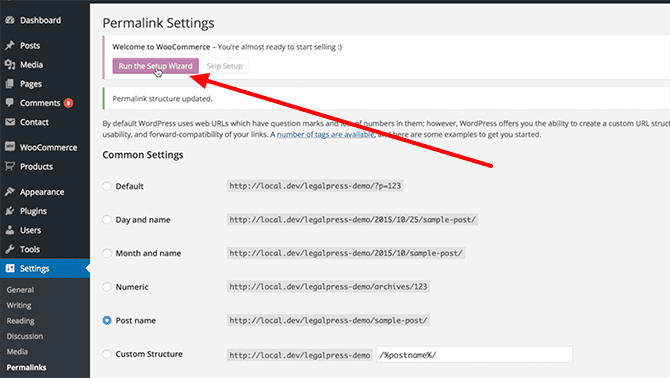Click the Day and name sample-post URL
Screen dimensions: 670x378
click(353, 220)
